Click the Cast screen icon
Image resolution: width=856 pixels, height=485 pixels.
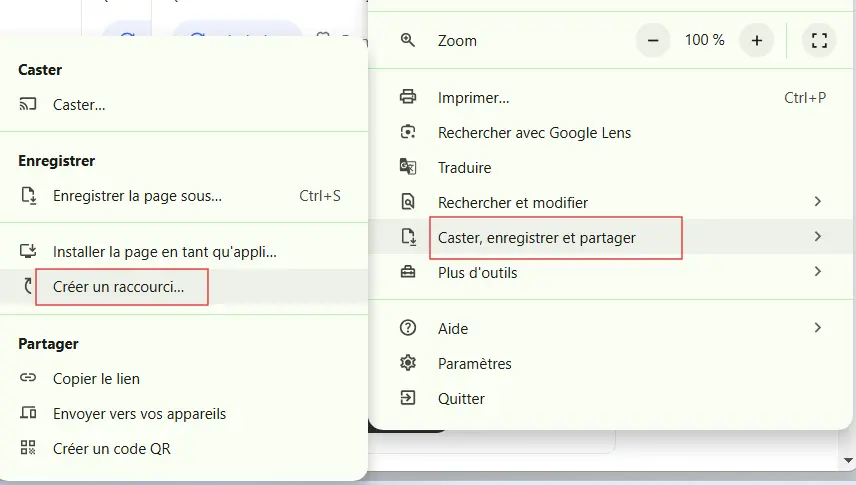click(28, 104)
